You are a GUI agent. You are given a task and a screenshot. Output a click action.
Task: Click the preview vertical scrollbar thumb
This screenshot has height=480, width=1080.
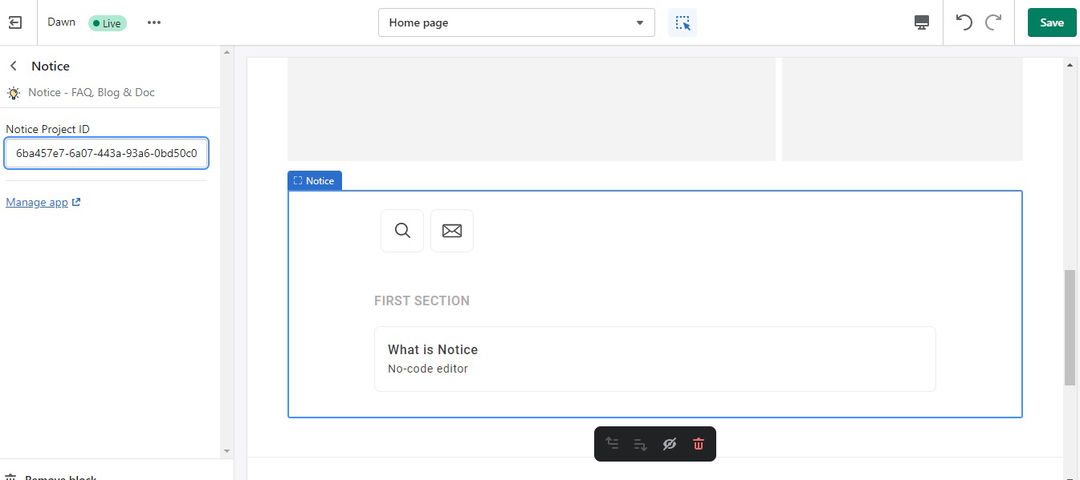click(x=1070, y=327)
